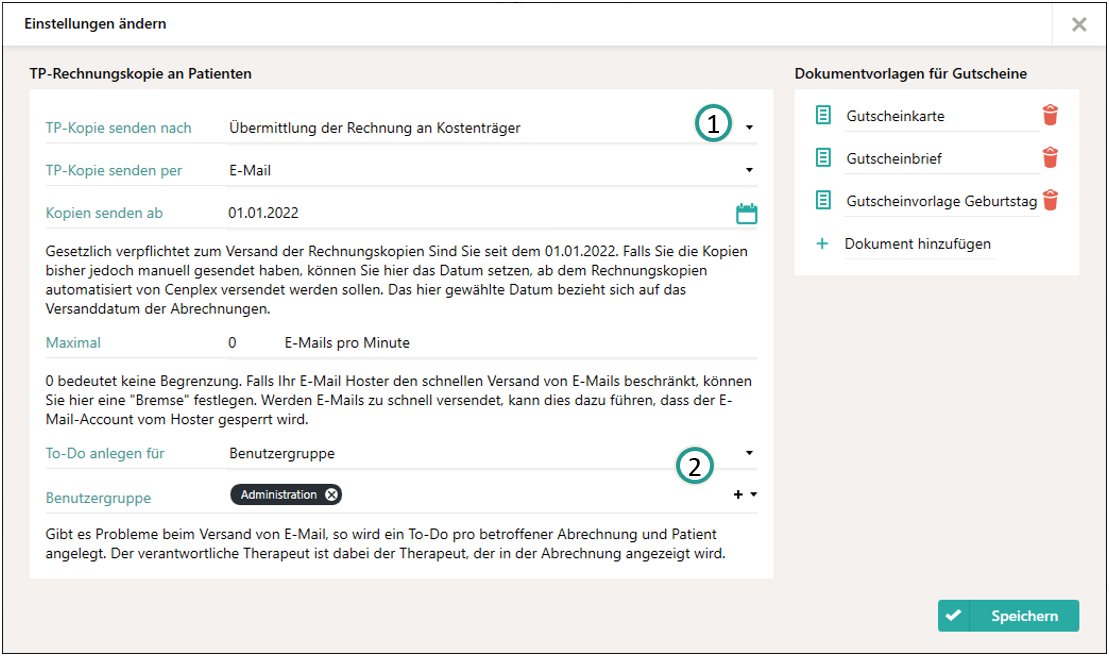The height and width of the screenshot is (656, 1109).
Task: Save settings with Speichern
Action: click(x=1008, y=616)
